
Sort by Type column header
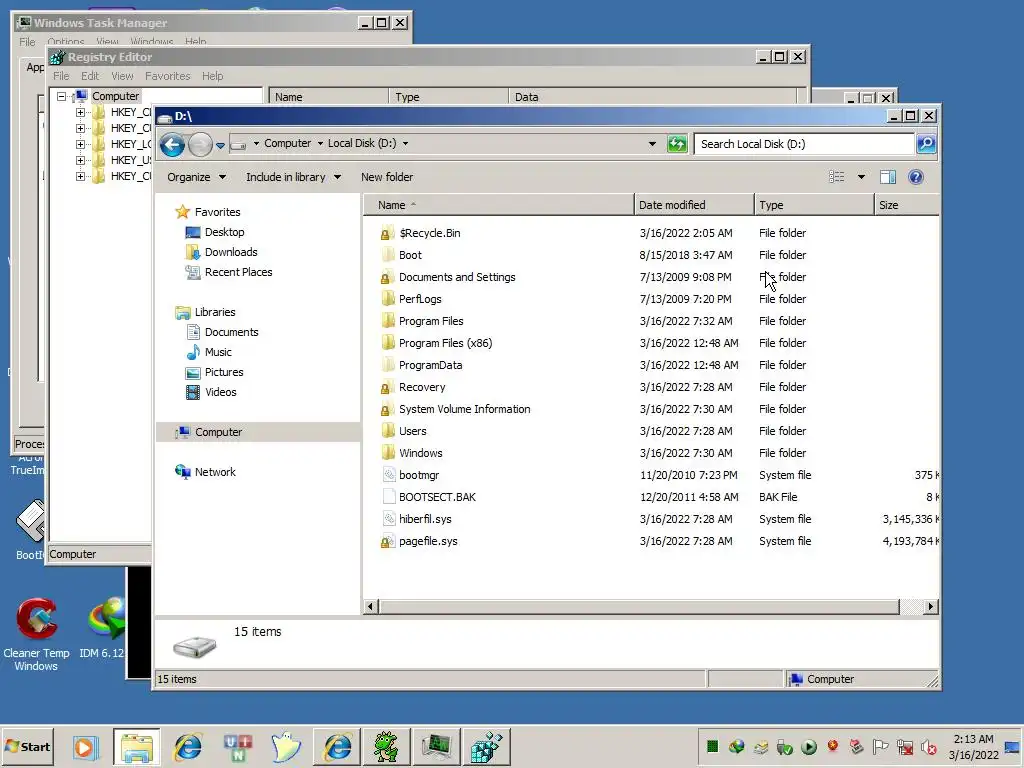pyautogui.click(x=814, y=205)
